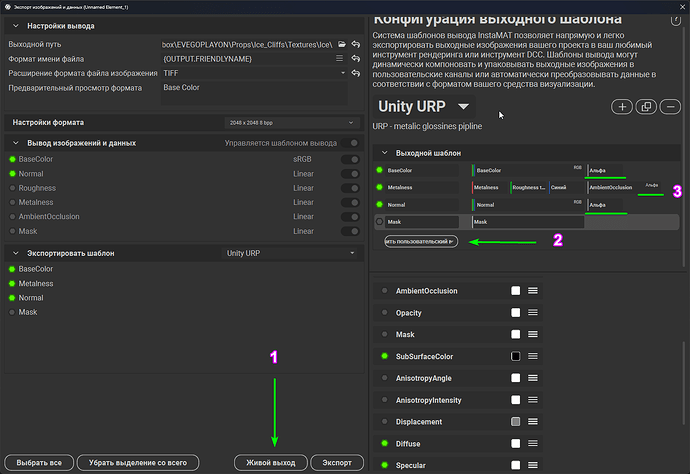Toggle the Mask row radio in output template
This screenshot has width=690, height=474.
pos(380,221)
